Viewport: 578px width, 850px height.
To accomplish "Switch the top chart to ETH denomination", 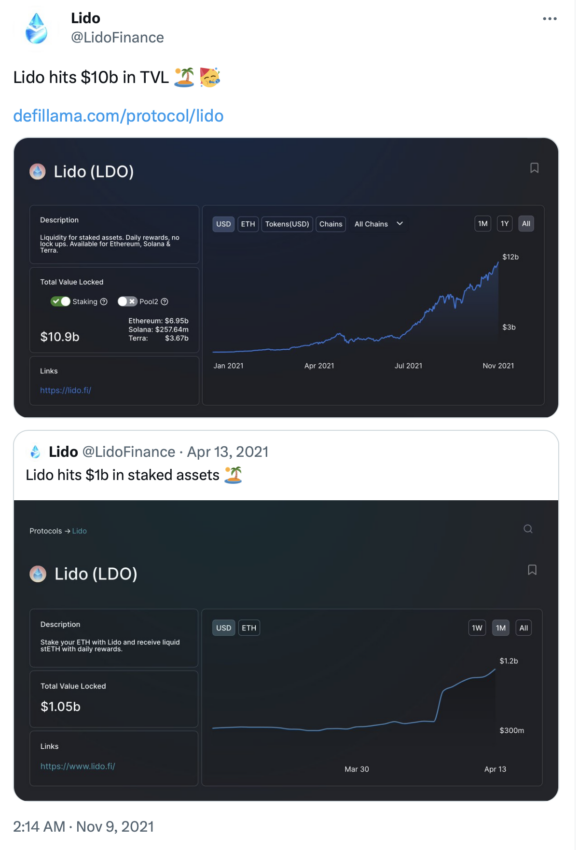I will tap(248, 224).
